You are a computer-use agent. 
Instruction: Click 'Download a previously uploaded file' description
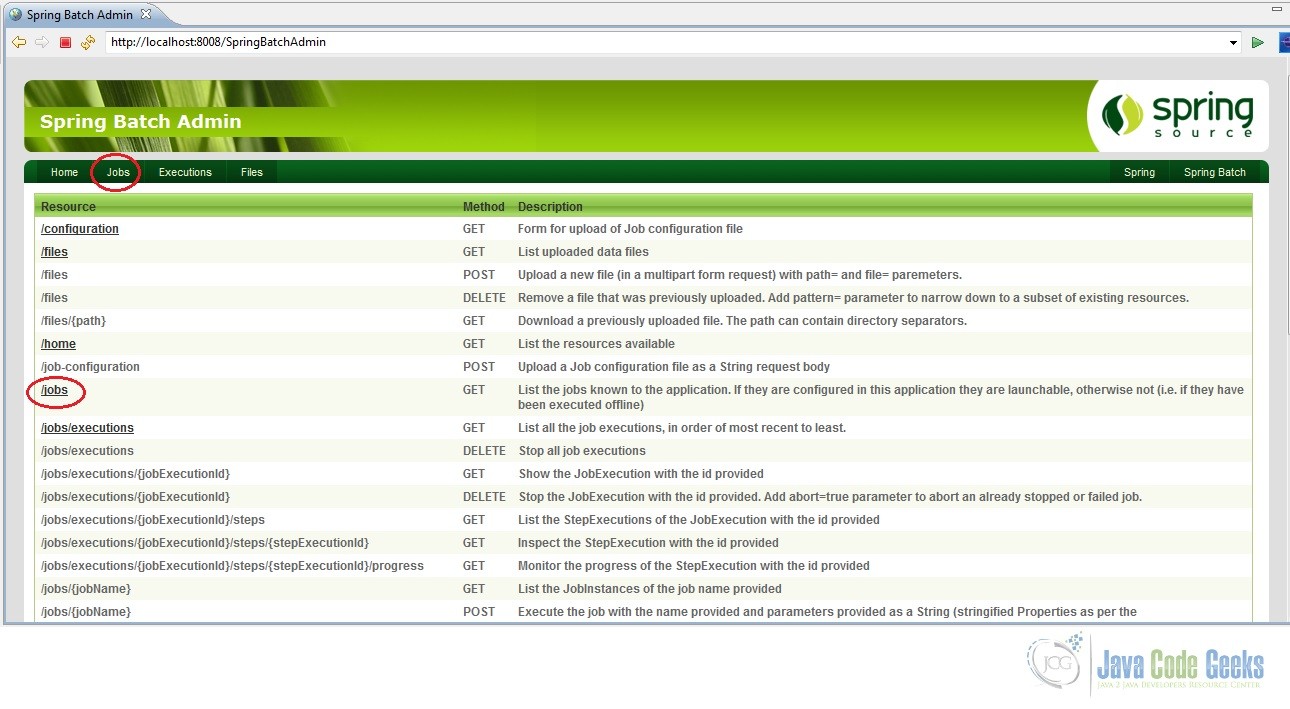pyautogui.click(x=742, y=321)
